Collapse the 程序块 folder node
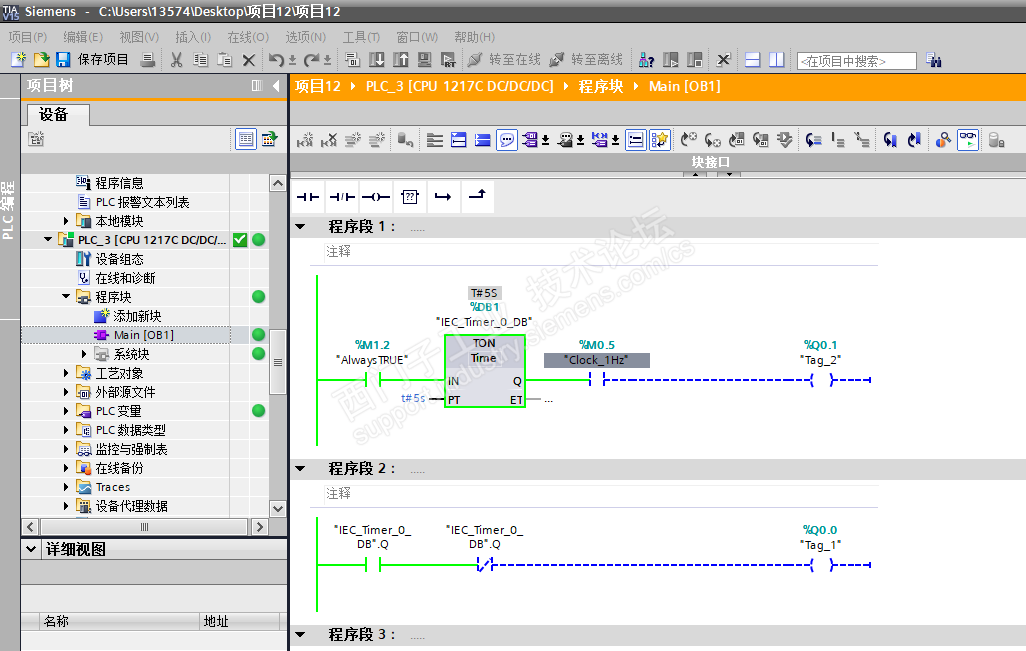This screenshot has height=651, width=1026. point(66,297)
